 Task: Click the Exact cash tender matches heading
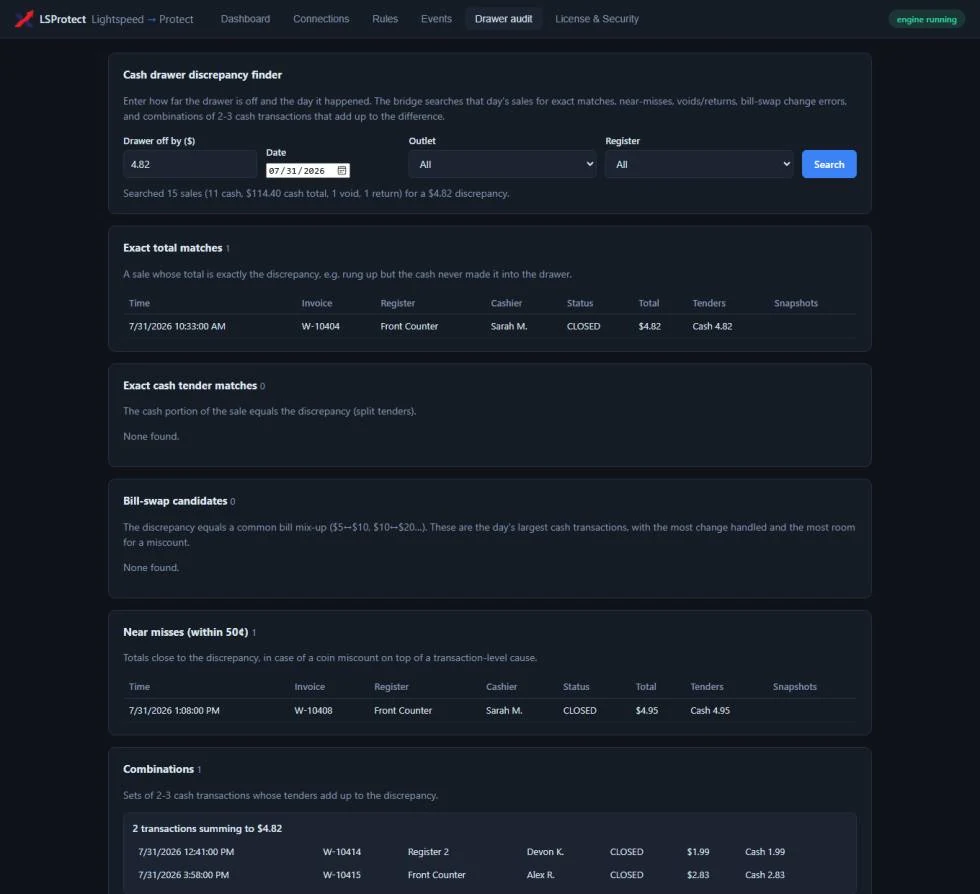(190, 386)
